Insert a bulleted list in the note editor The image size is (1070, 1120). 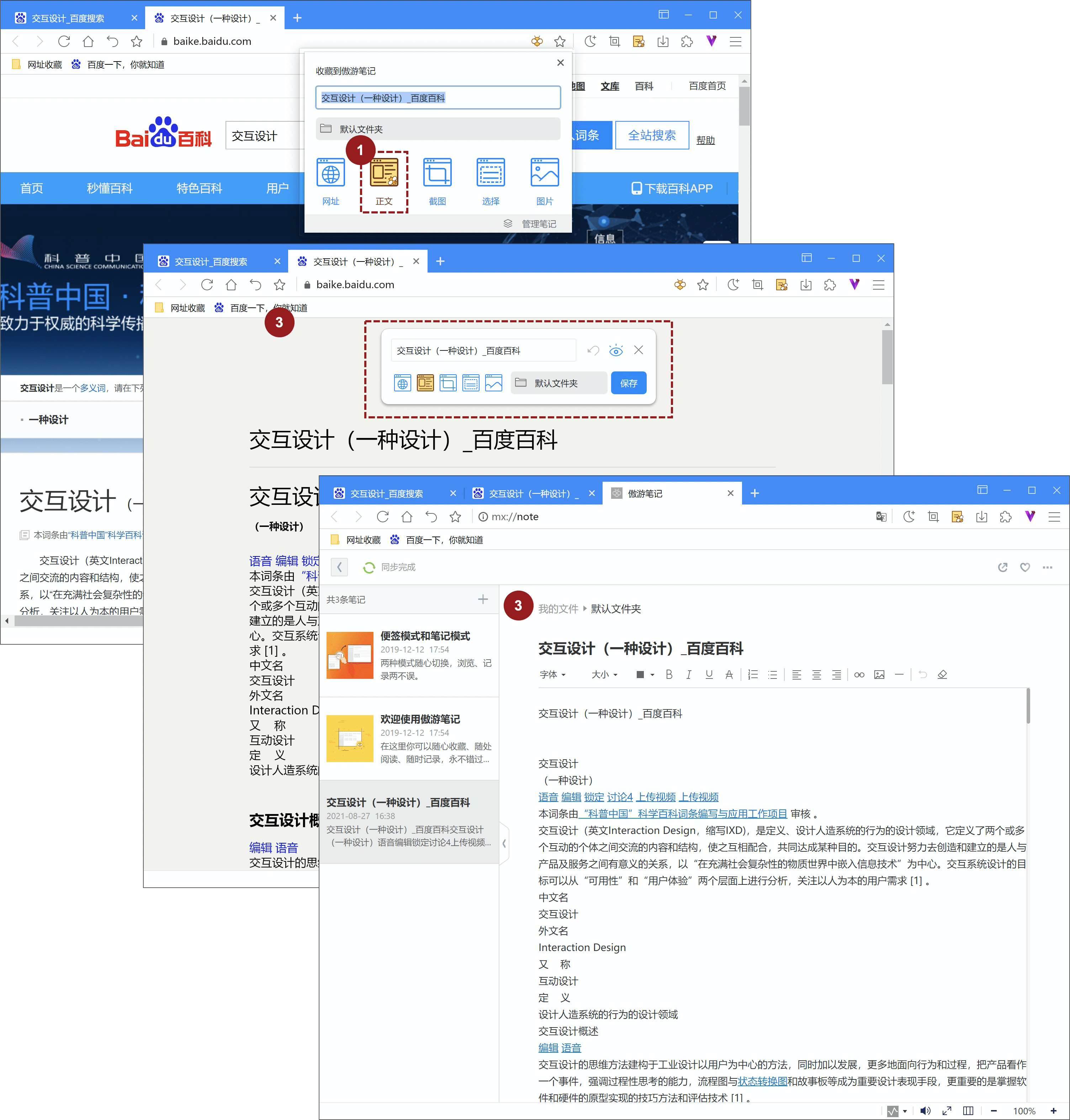[x=772, y=675]
